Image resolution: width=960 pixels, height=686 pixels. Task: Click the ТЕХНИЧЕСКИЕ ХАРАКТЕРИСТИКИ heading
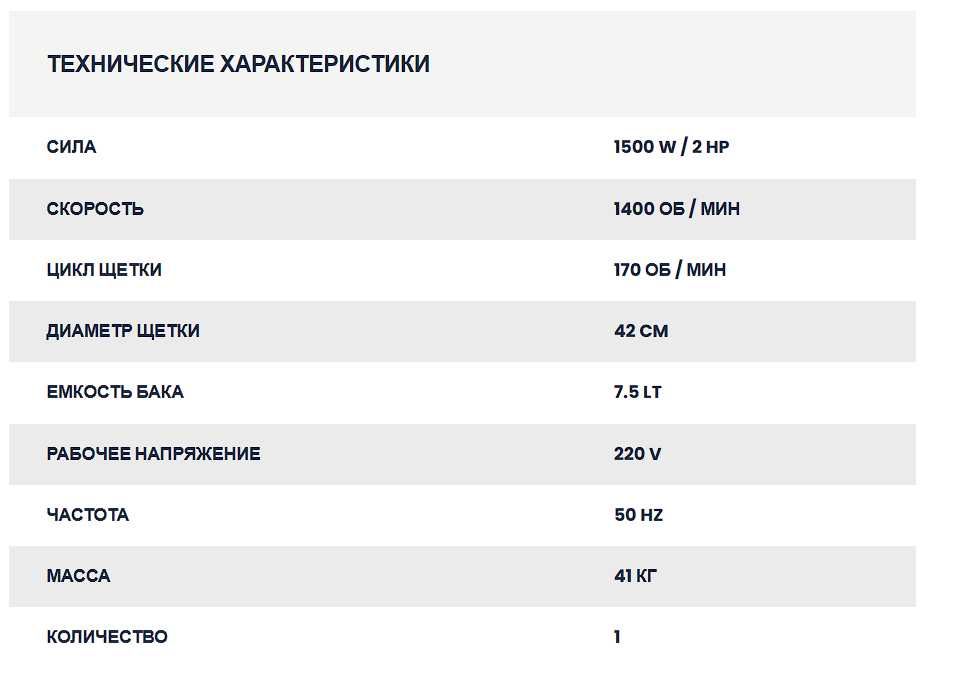click(238, 64)
